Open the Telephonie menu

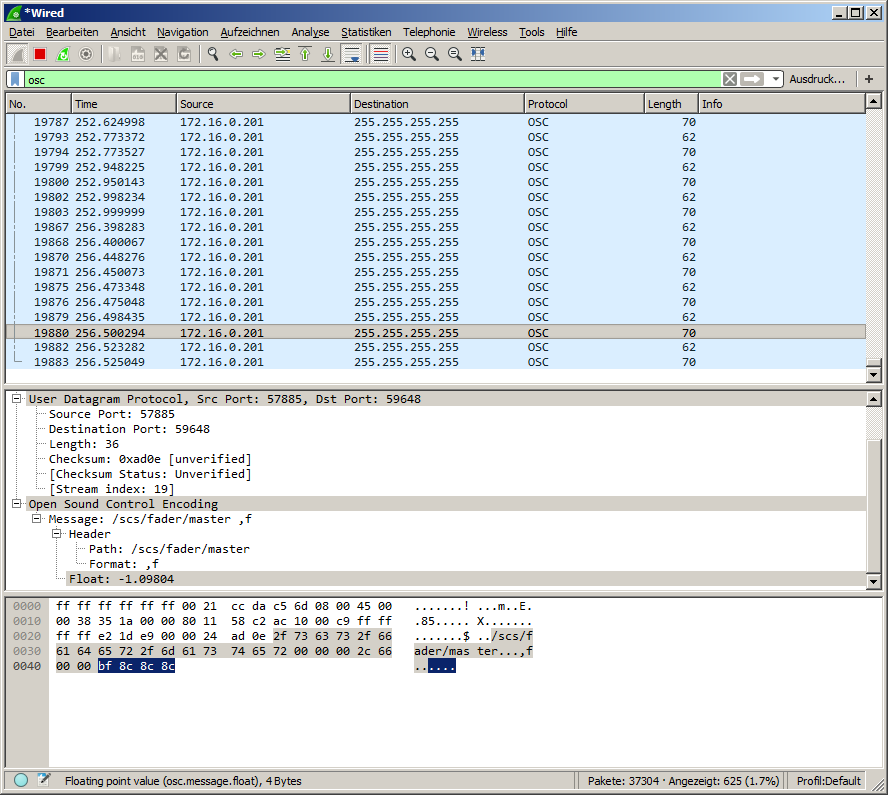[x=429, y=32]
